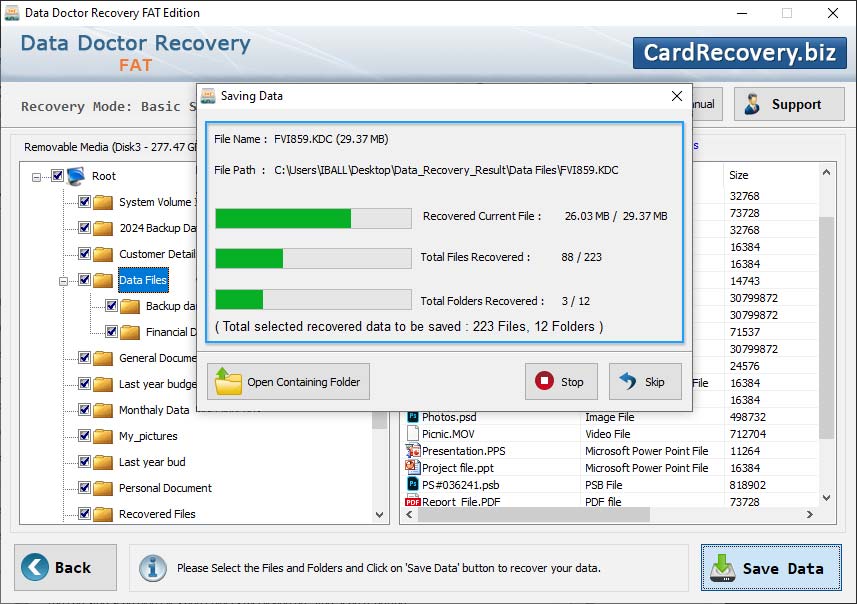Toggle the 2024 Backup Data checkbox
Image resolution: width=857 pixels, height=604 pixels.
tap(84, 227)
